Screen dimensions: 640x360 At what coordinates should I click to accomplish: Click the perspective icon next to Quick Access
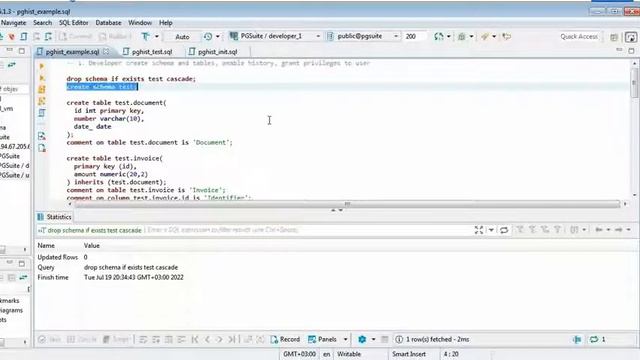click(613, 37)
